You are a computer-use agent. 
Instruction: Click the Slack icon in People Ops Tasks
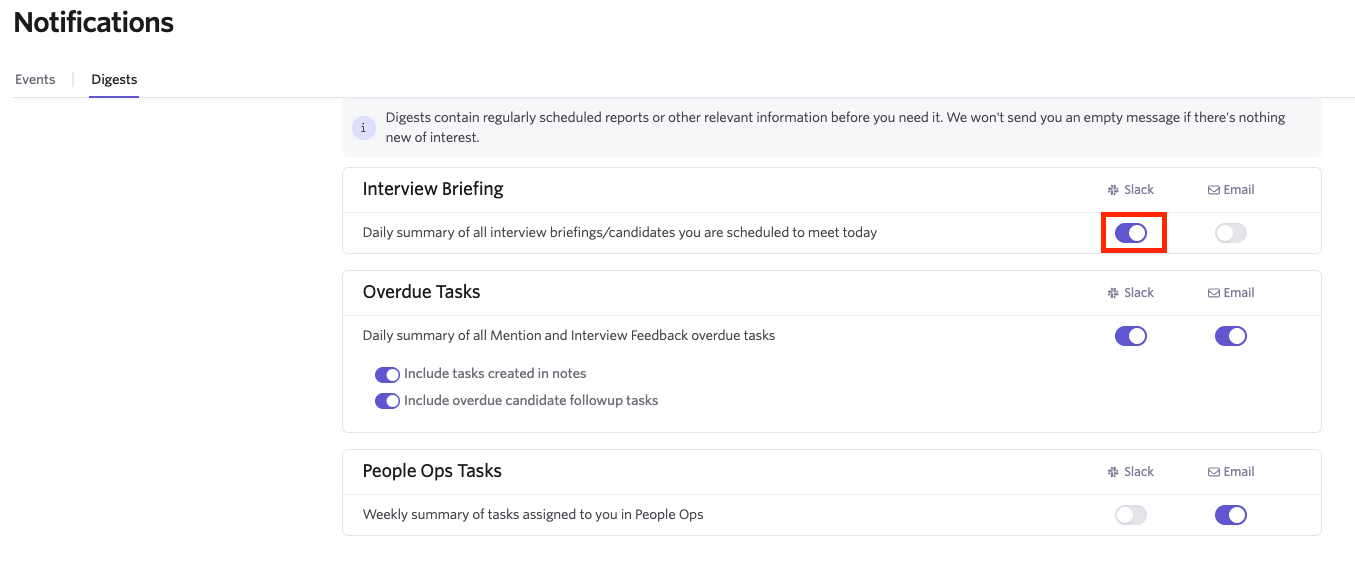[1112, 472]
